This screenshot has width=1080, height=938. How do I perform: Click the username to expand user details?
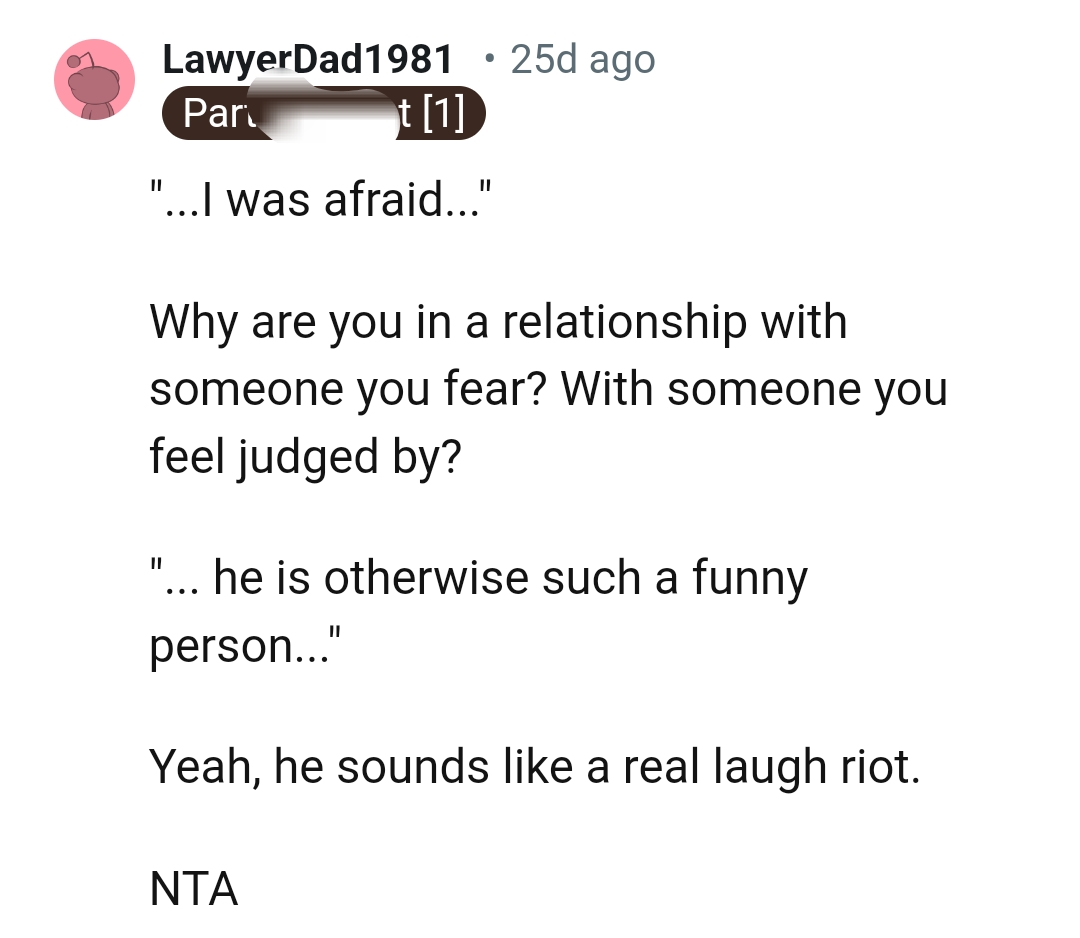[305, 59]
